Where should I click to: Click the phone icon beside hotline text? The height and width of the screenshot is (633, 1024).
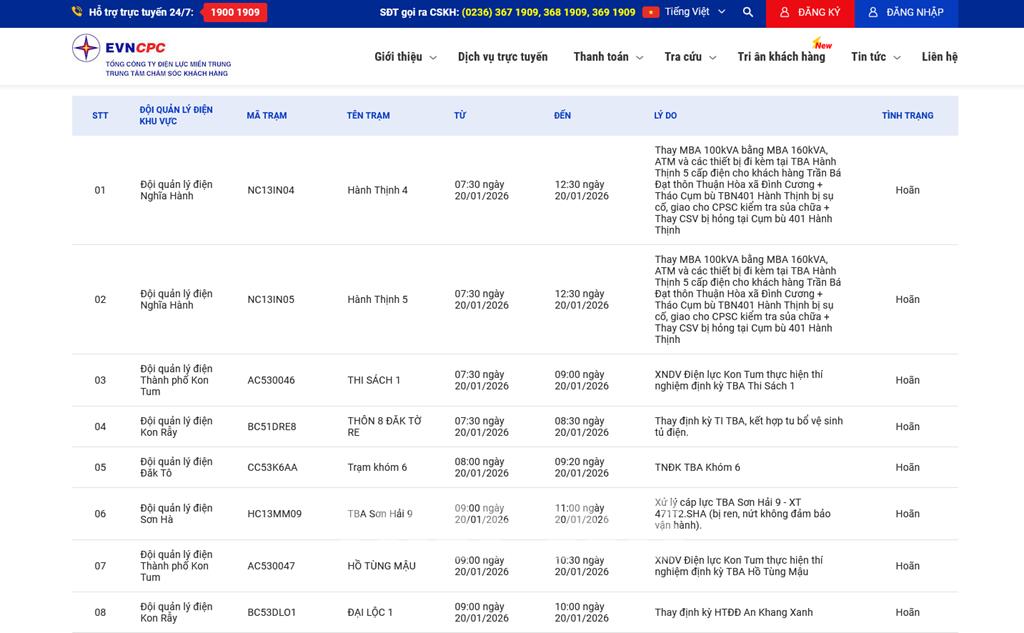click(x=77, y=13)
